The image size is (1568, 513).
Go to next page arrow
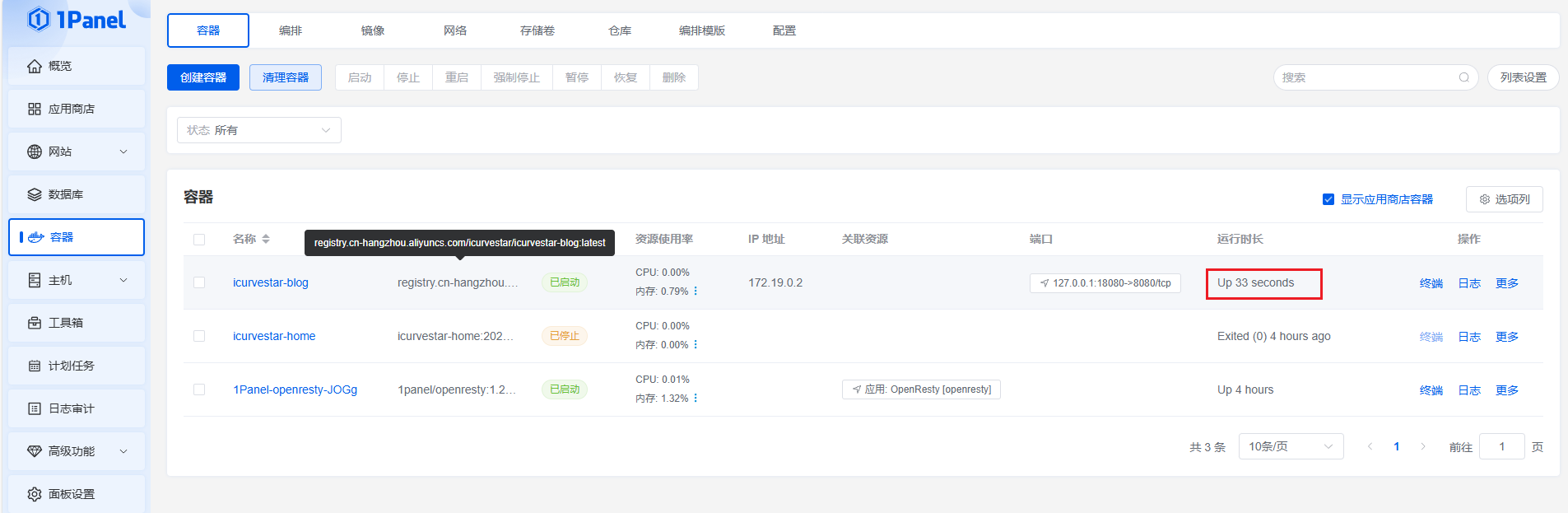1422,446
